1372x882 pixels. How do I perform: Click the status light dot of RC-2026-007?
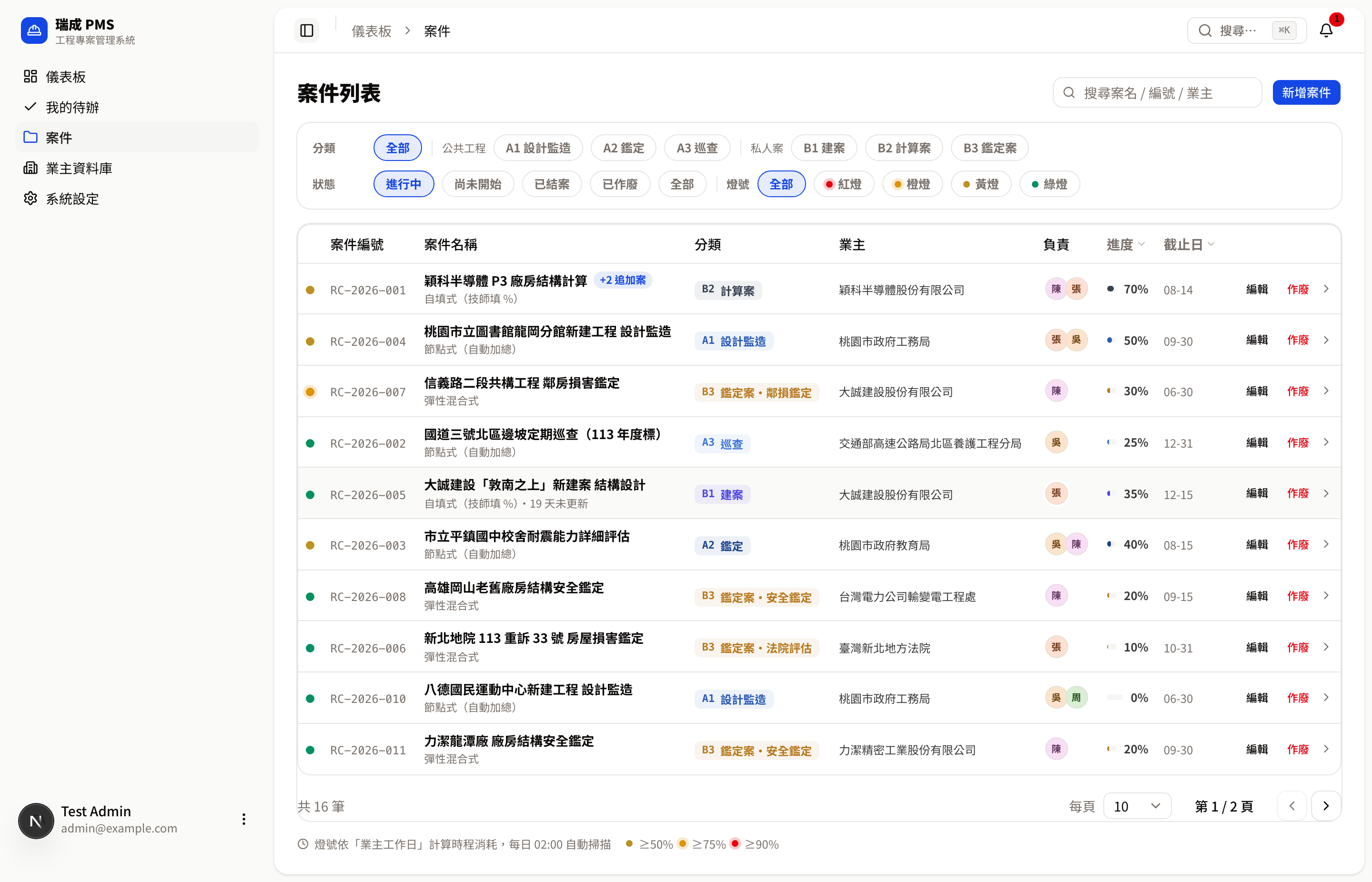[x=310, y=392]
